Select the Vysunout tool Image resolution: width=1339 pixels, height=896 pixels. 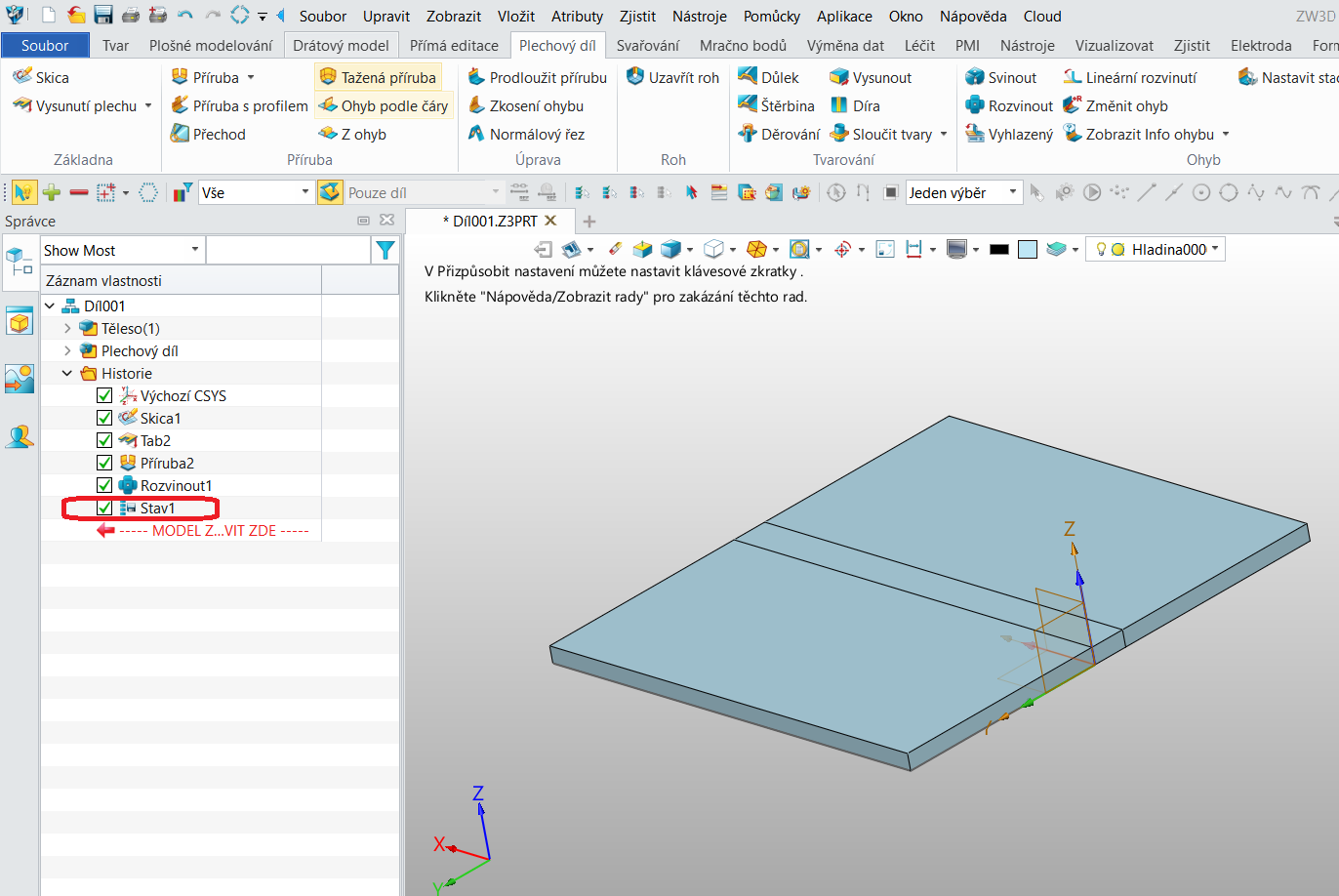click(x=871, y=77)
